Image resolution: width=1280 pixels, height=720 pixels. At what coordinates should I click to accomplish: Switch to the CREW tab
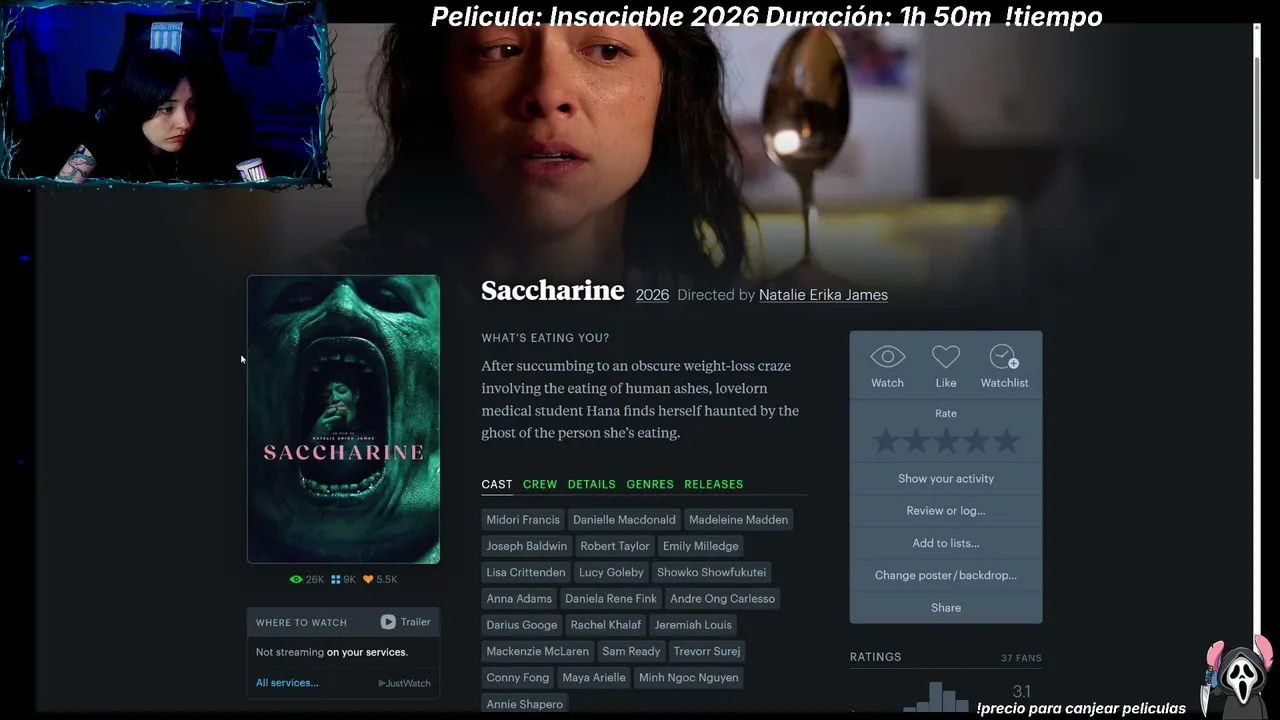pyautogui.click(x=540, y=484)
